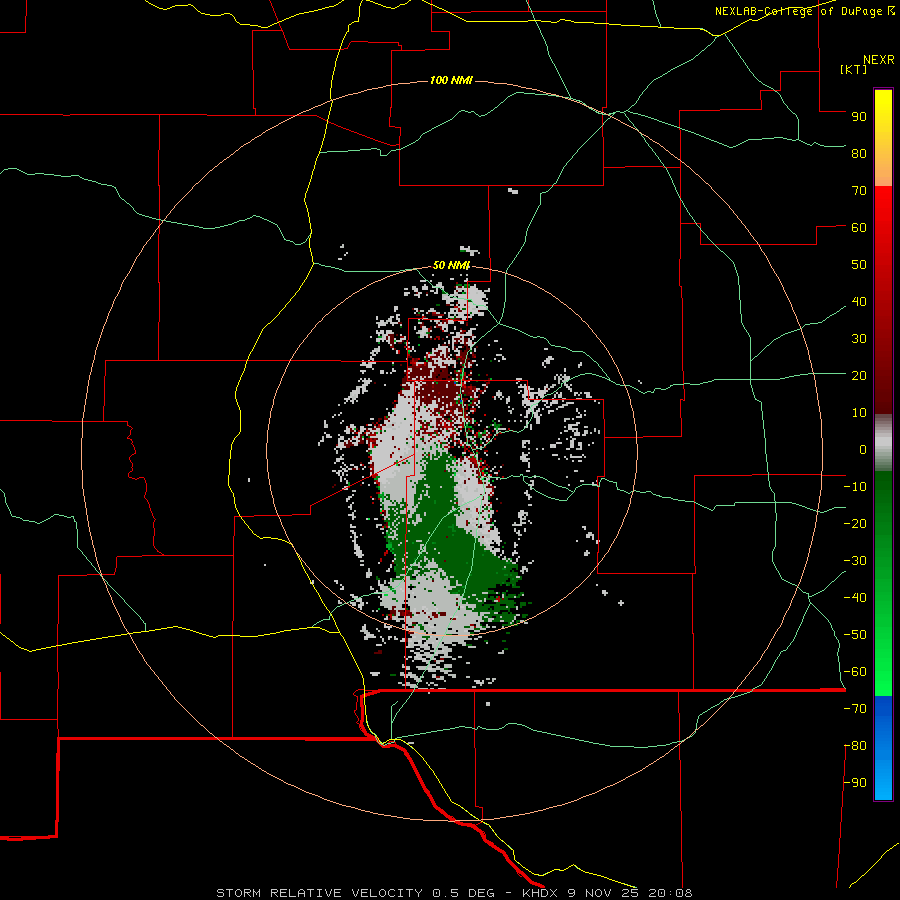The width and height of the screenshot is (900, 900).
Task: Click the positive "80" scale value
Action: coord(859,154)
